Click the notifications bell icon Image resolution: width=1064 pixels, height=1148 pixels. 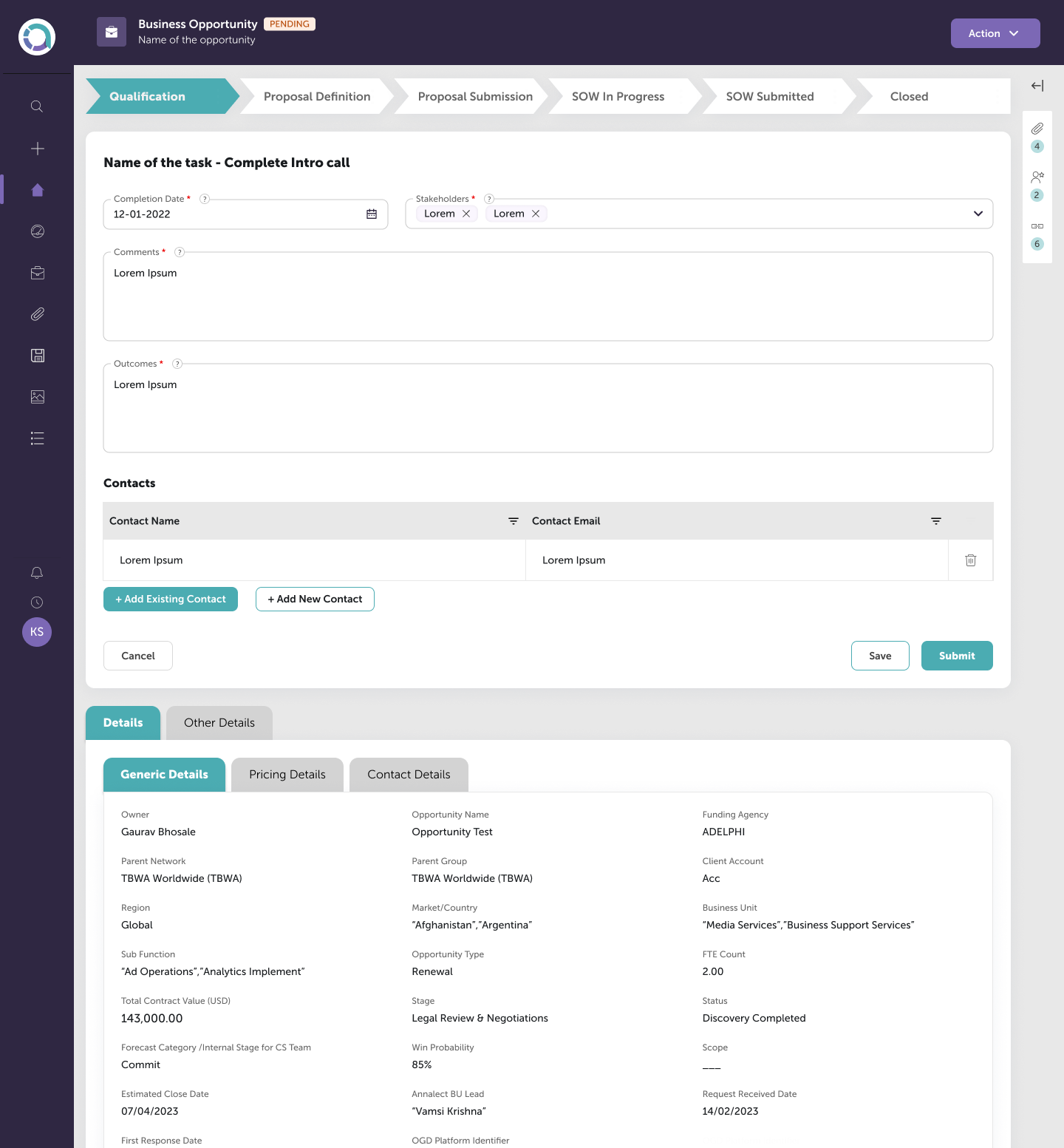pyautogui.click(x=37, y=573)
